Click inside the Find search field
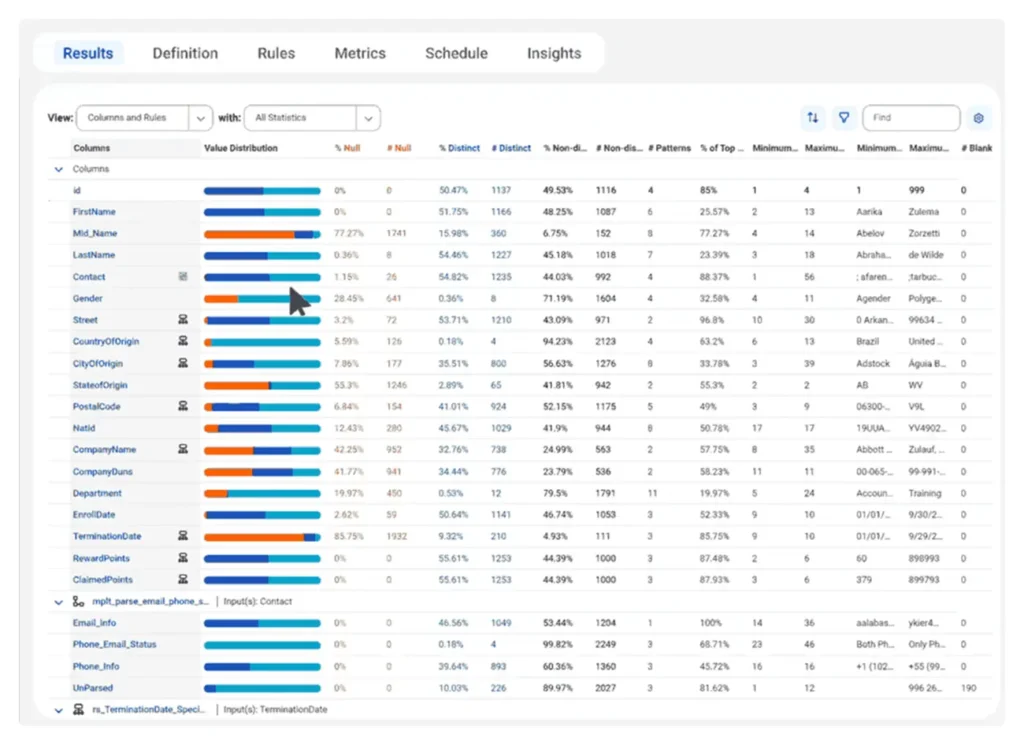The height and width of the screenshot is (745, 1024). pyautogui.click(x=910, y=117)
